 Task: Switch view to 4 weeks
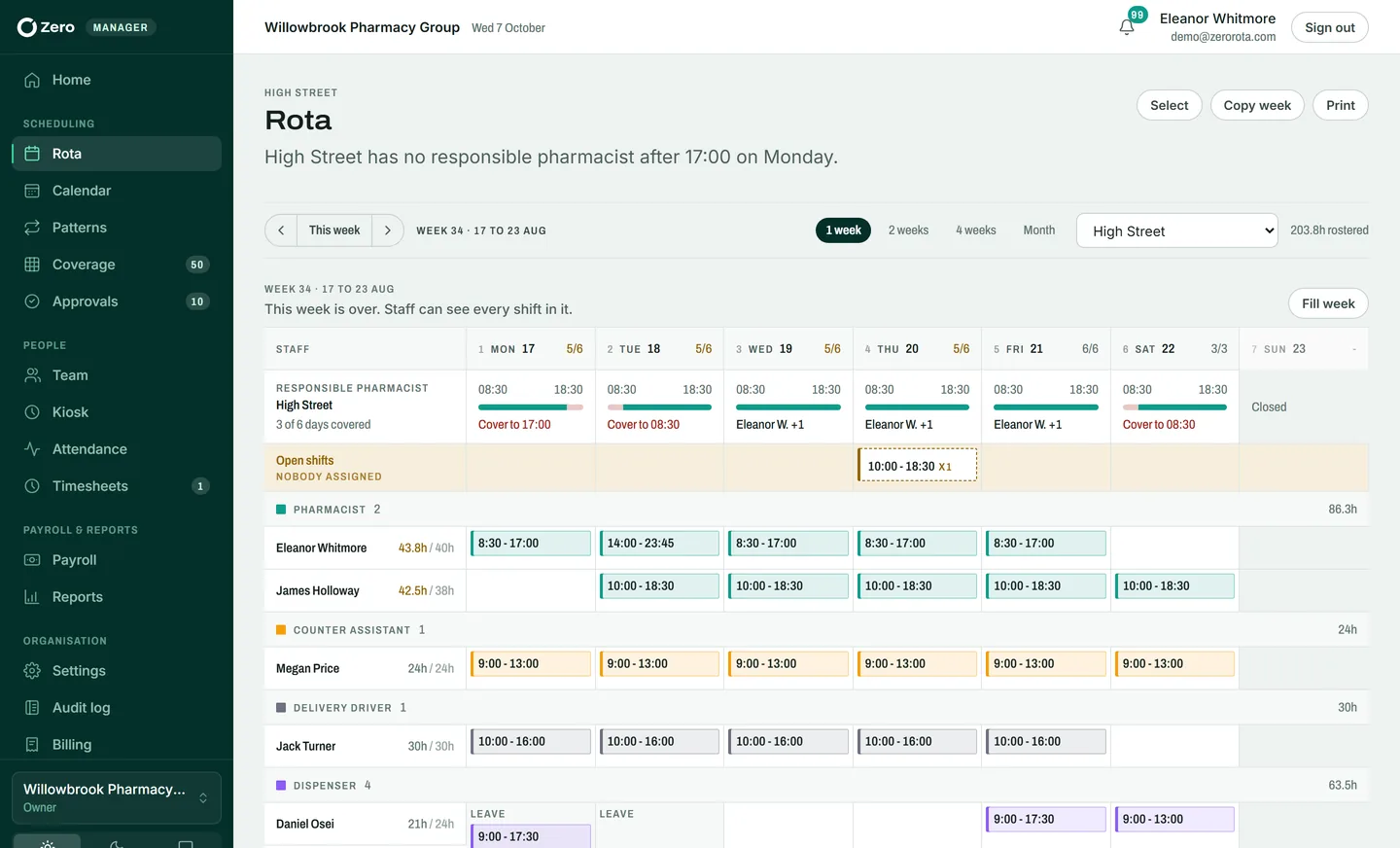click(976, 230)
